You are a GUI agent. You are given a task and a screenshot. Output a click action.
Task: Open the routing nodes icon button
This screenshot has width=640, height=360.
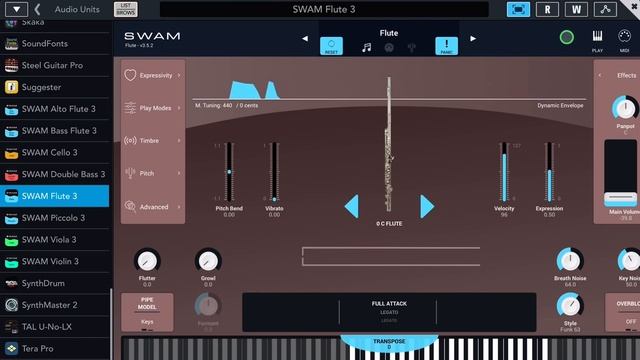605,9
